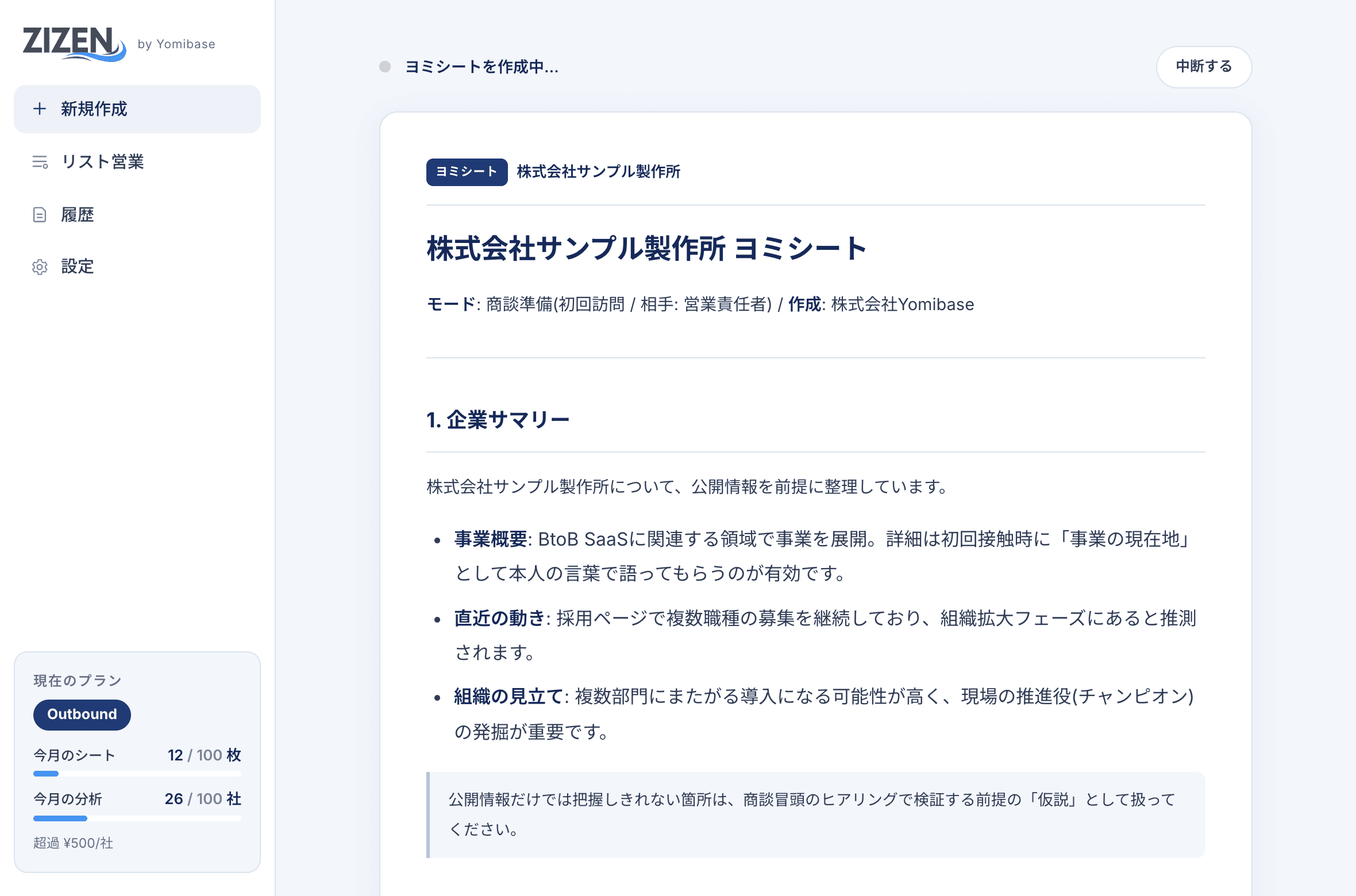Click the 今月のシート progress bar
The width and height of the screenshot is (1356, 896).
click(x=137, y=774)
